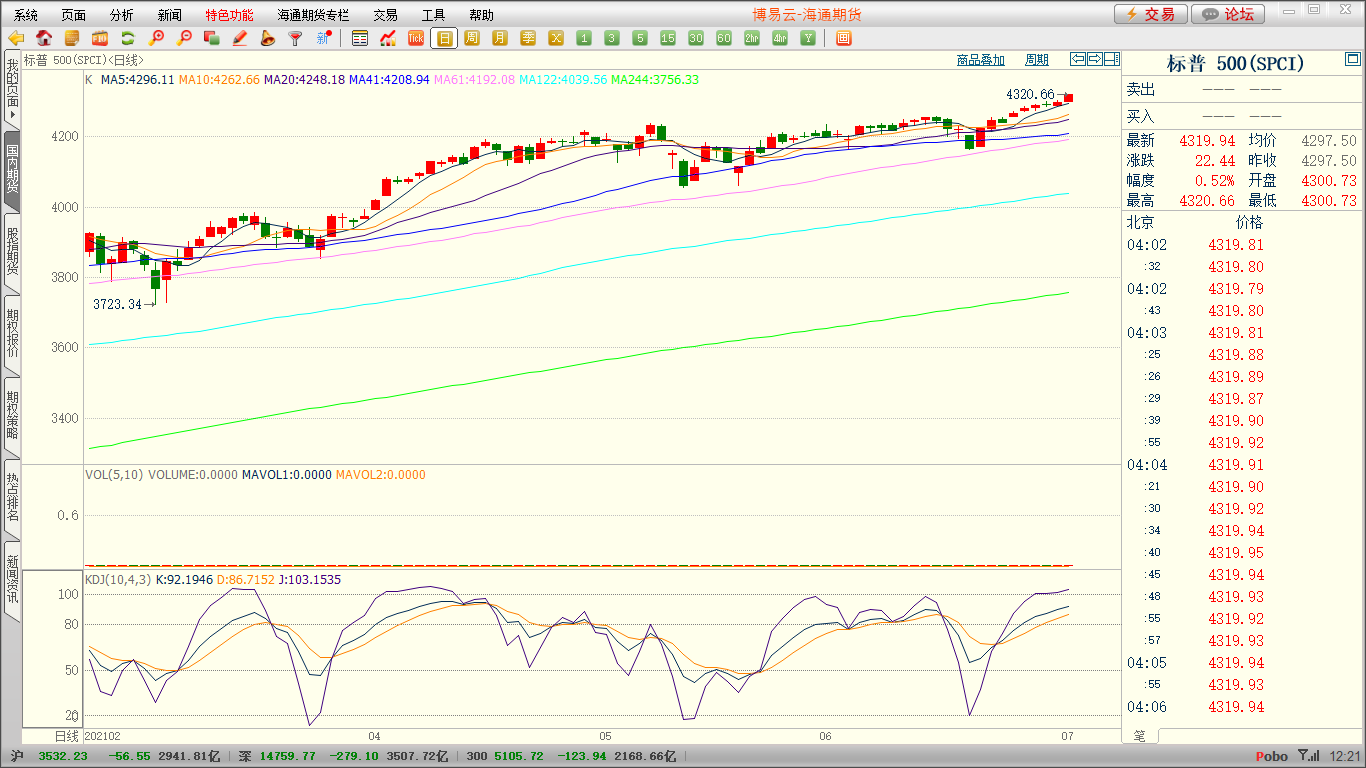Select the 期权报价 side tab

12,334
